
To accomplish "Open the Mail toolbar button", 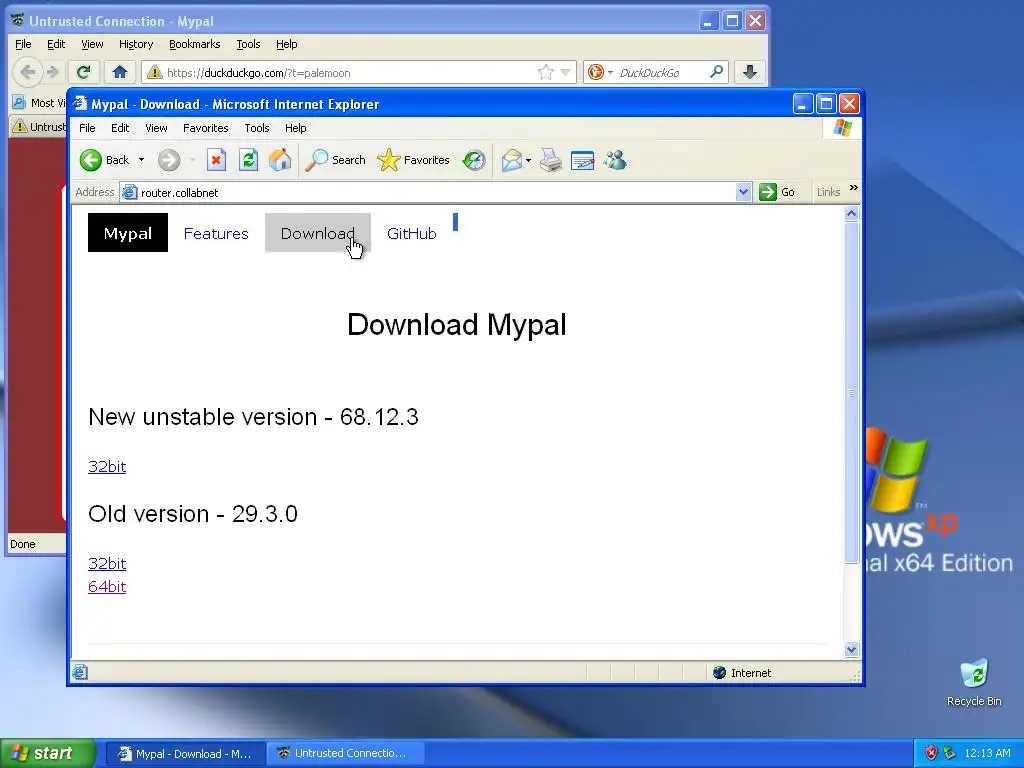I will click(x=511, y=160).
